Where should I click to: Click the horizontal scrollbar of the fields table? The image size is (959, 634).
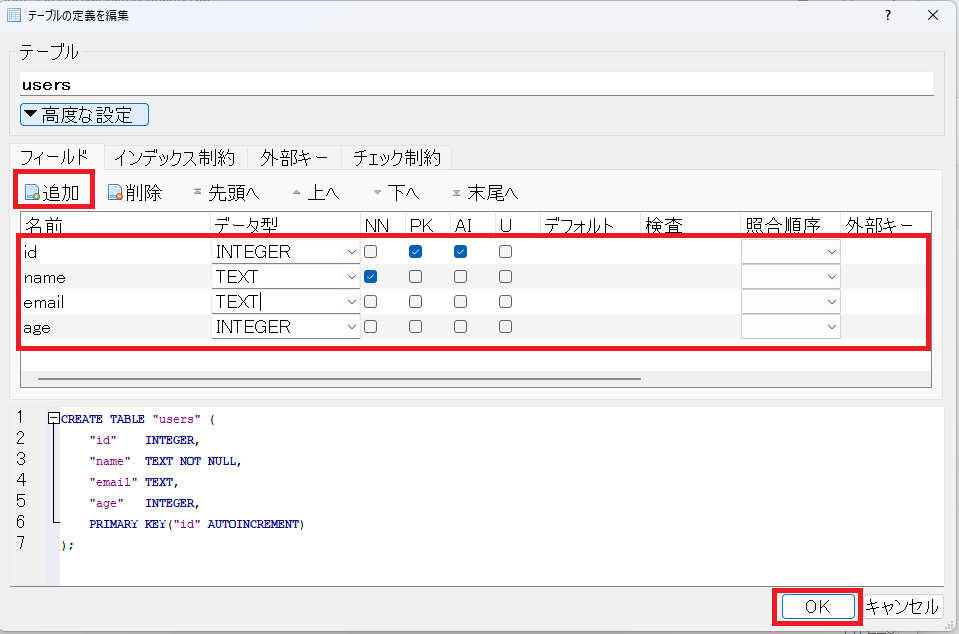click(x=339, y=379)
